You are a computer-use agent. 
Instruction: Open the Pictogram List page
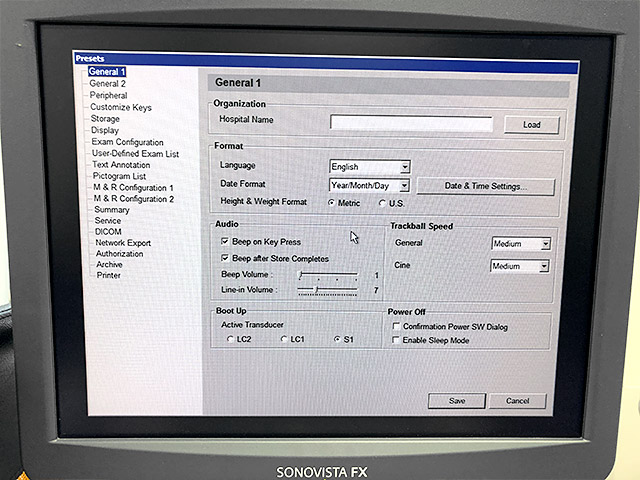point(119,176)
